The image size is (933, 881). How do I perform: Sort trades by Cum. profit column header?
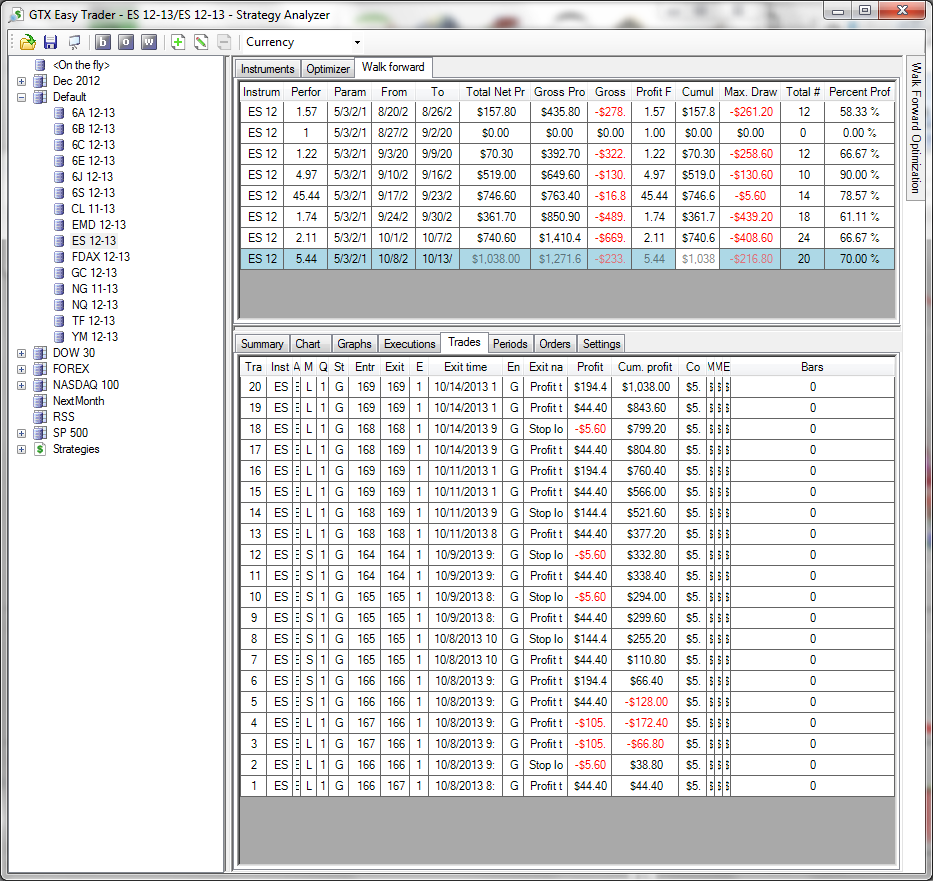(645, 367)
